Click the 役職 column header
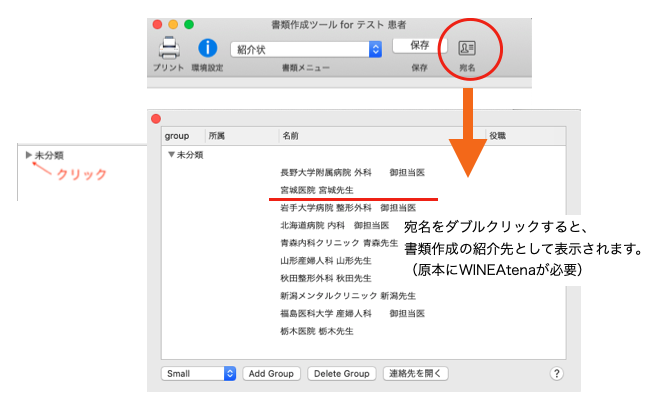652x405 pixels. [x=497, y=135]
